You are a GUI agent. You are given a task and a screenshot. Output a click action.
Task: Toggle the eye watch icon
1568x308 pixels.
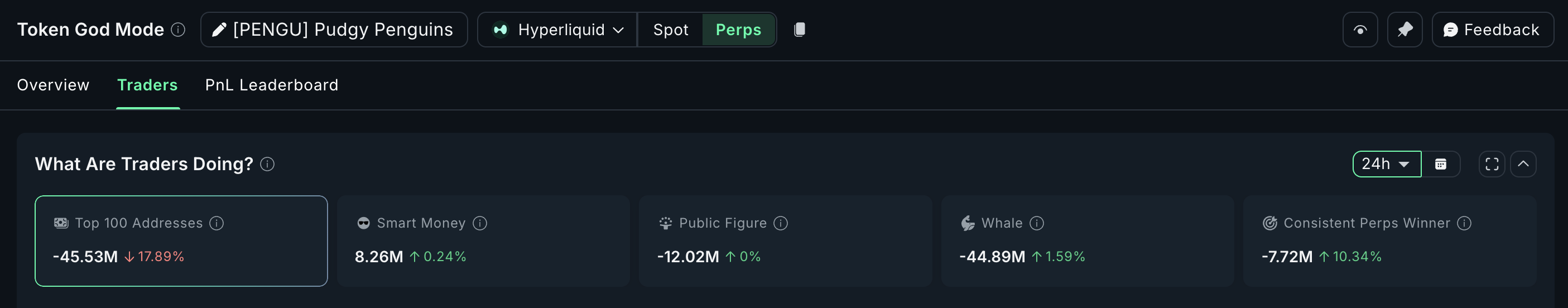point(1360,30)
